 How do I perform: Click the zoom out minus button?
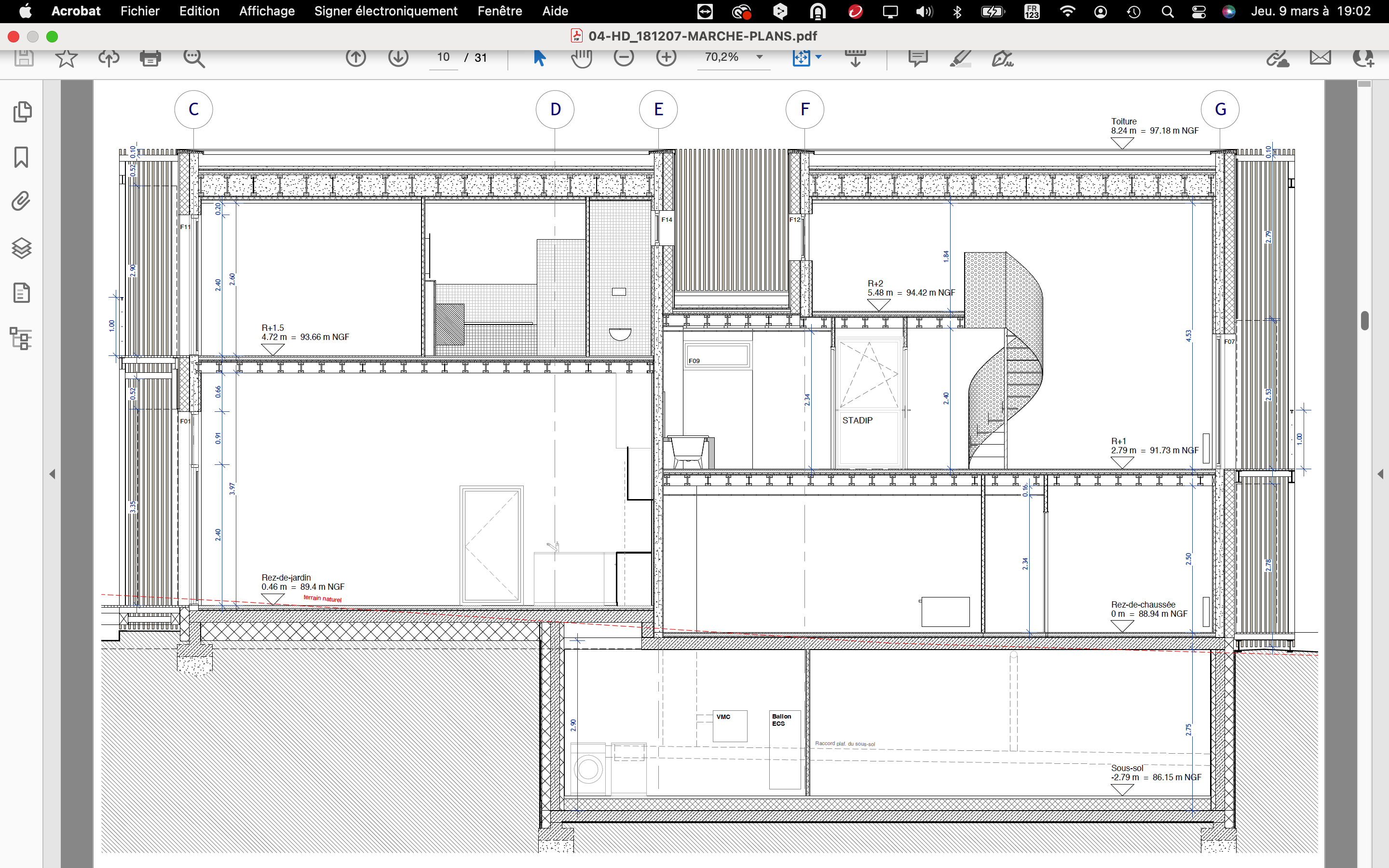(x=624, y=57)
